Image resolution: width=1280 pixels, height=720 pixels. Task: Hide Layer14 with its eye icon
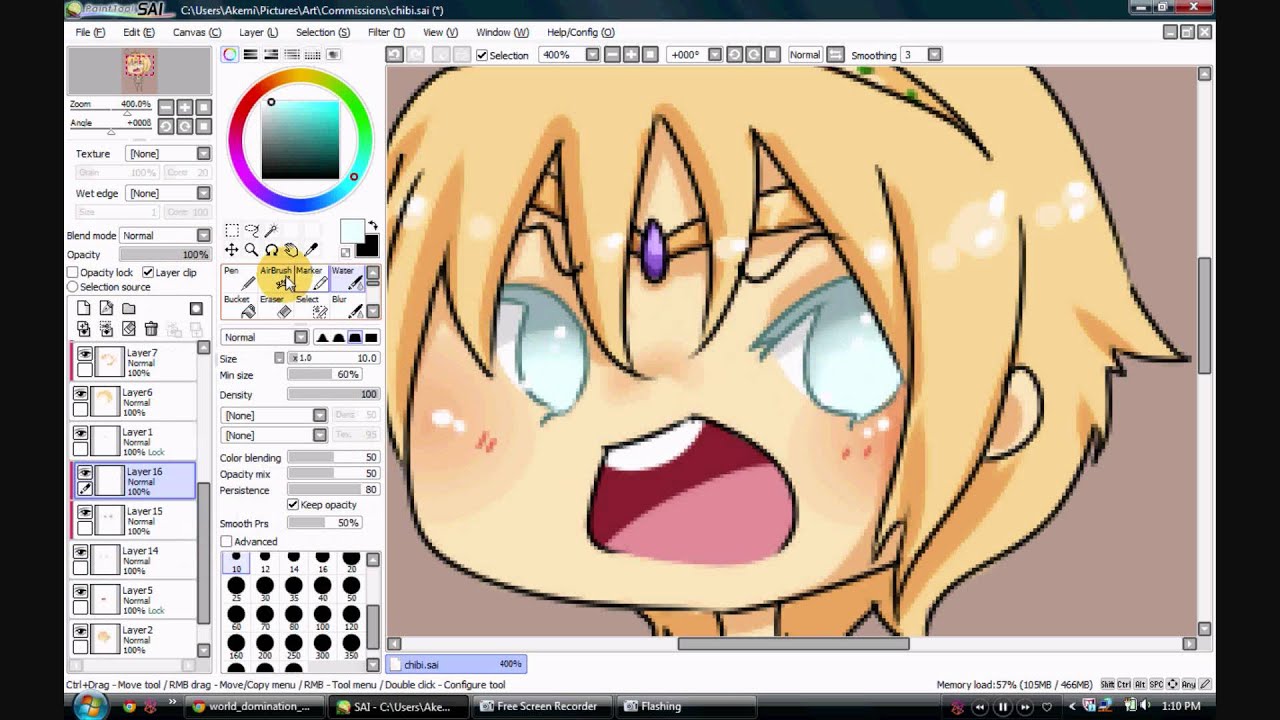point(81,552)
